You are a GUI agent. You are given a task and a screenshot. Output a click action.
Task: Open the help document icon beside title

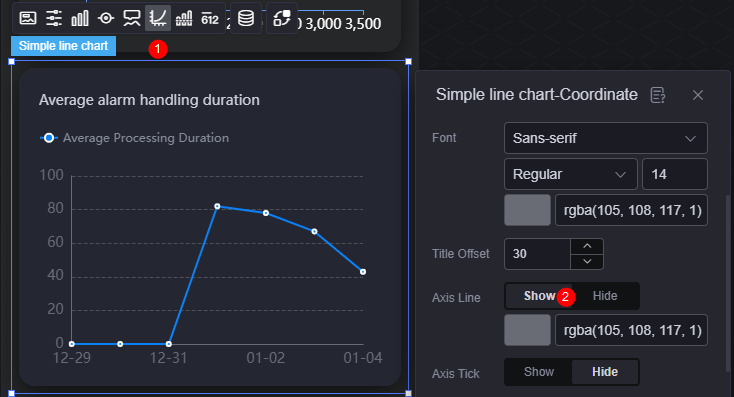click(658, 95)
